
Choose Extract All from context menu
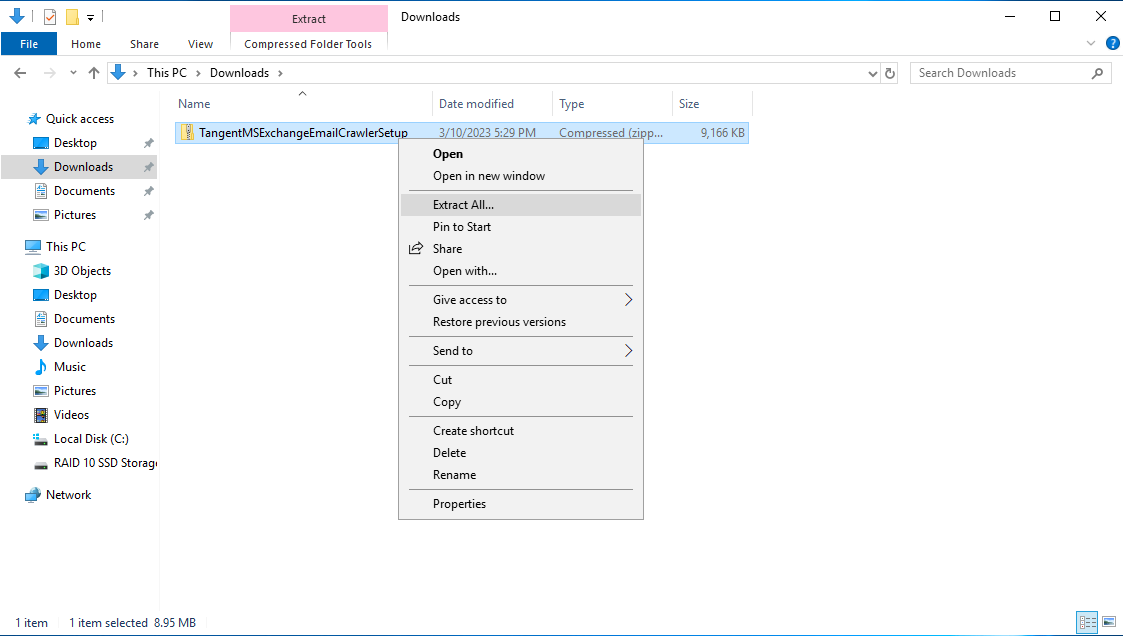point(463,205)
